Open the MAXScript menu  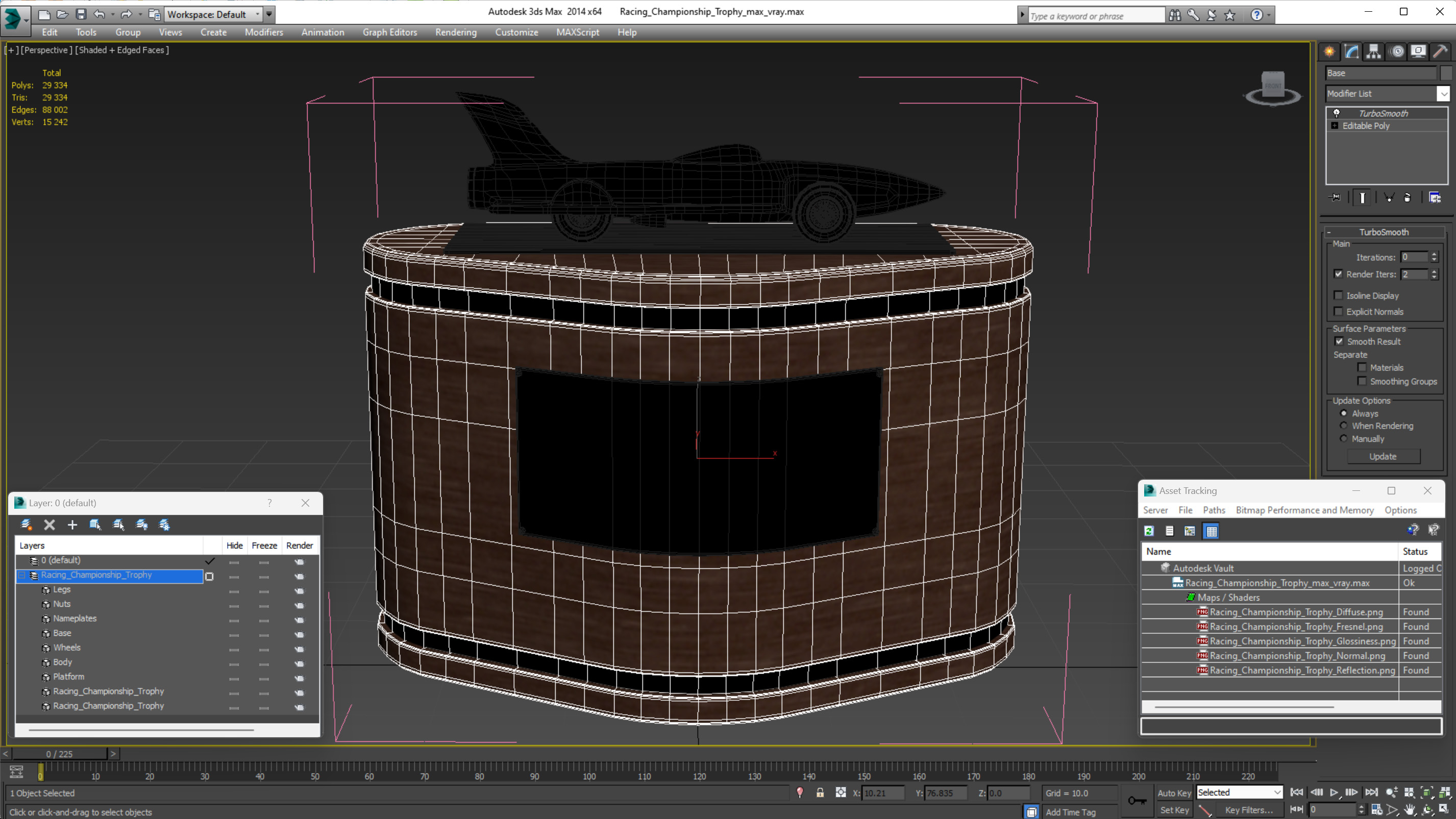click(577, 32)
